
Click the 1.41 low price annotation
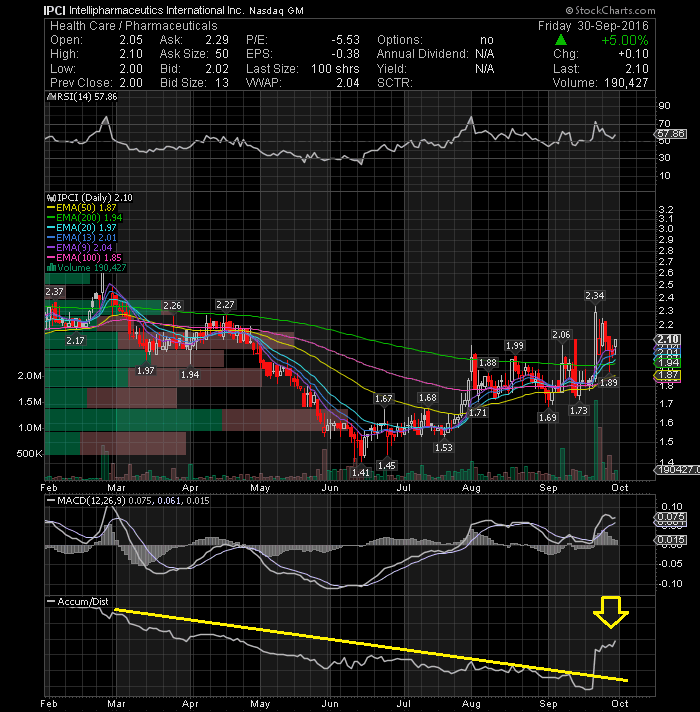[361, 473]
